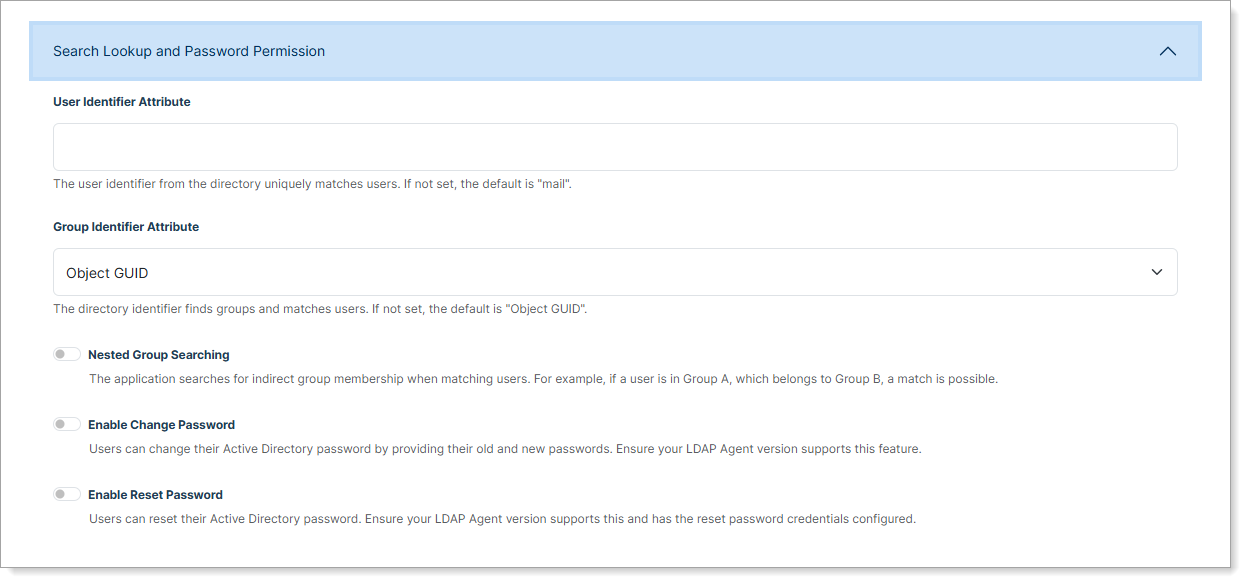Click the help text mentioning default "mail"
This screenshot has width=1246, height=583.
[x=312, y=185]
